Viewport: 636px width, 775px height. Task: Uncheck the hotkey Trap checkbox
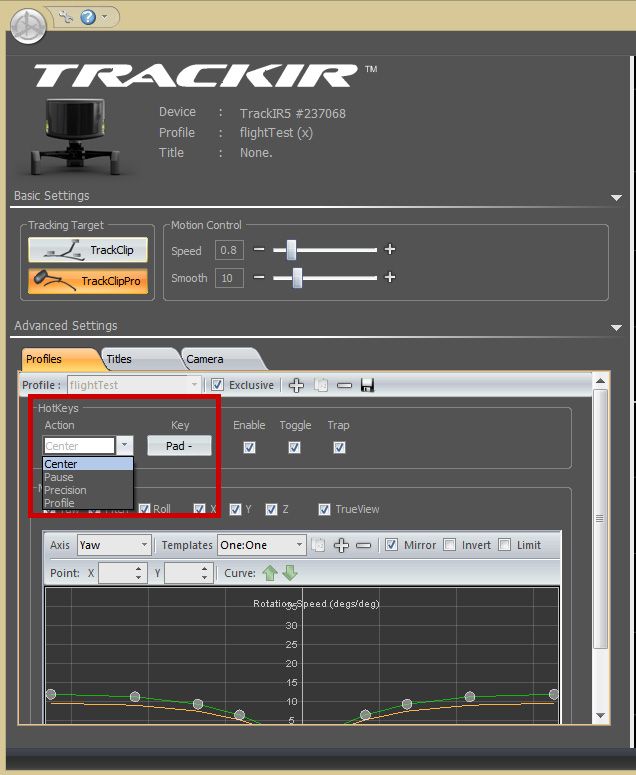pyautogui.click(x=339, y=447)
